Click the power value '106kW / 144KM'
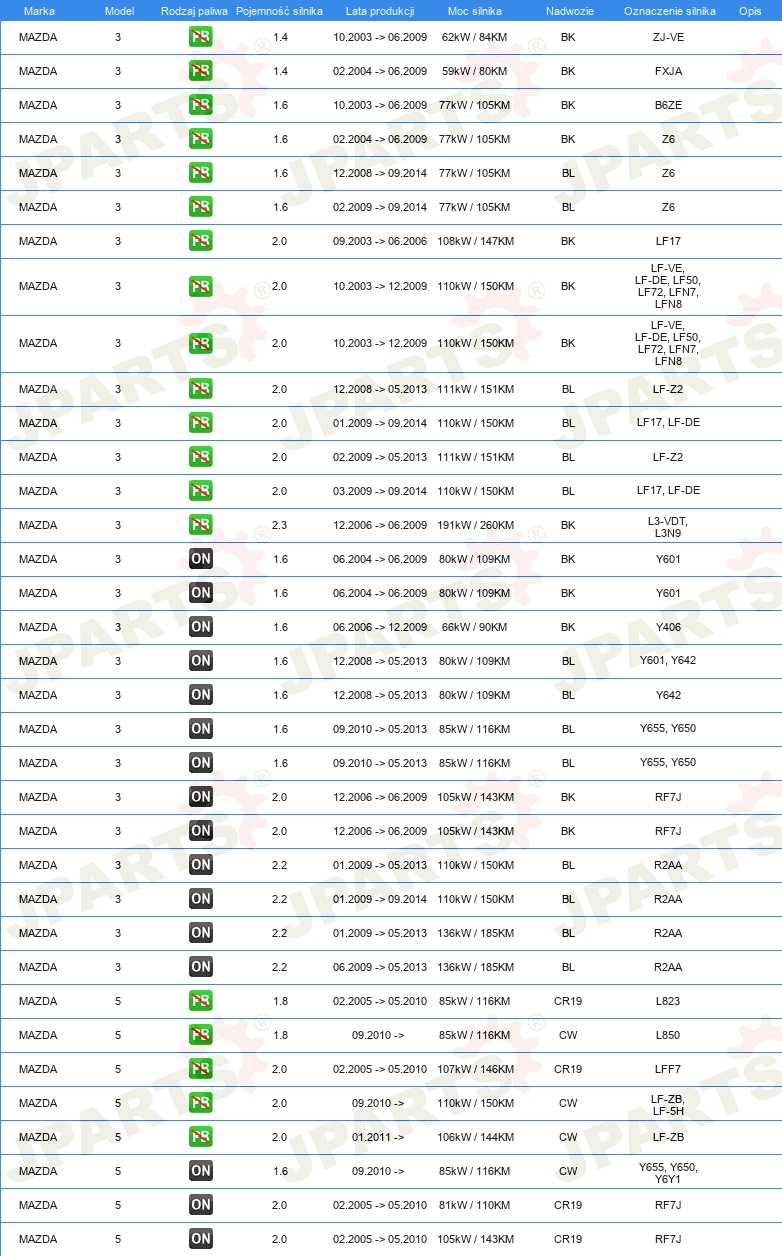The width and height of the screenshot is (782, 1256). pyautogui.click(x=475, y=1138)
